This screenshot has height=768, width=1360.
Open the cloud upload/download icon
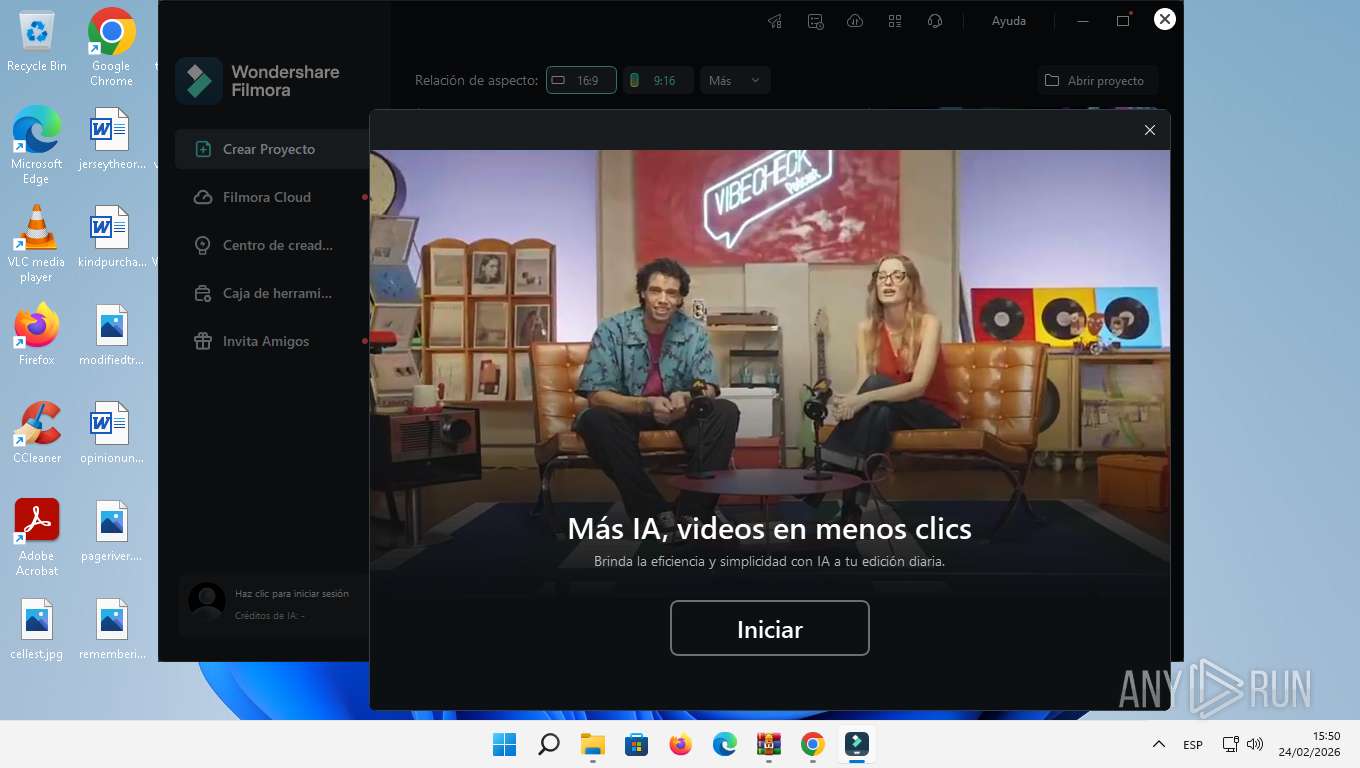coord(855,21)
